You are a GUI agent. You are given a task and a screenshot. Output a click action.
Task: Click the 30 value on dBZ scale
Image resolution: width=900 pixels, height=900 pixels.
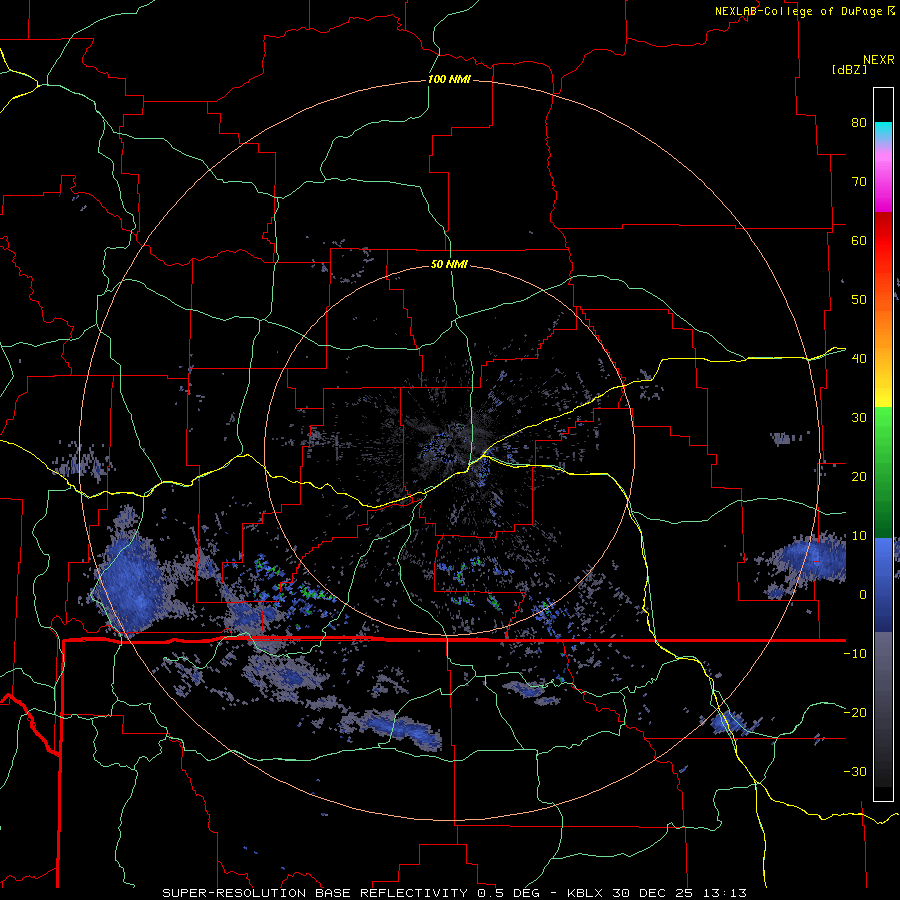(x=859, y=417)
